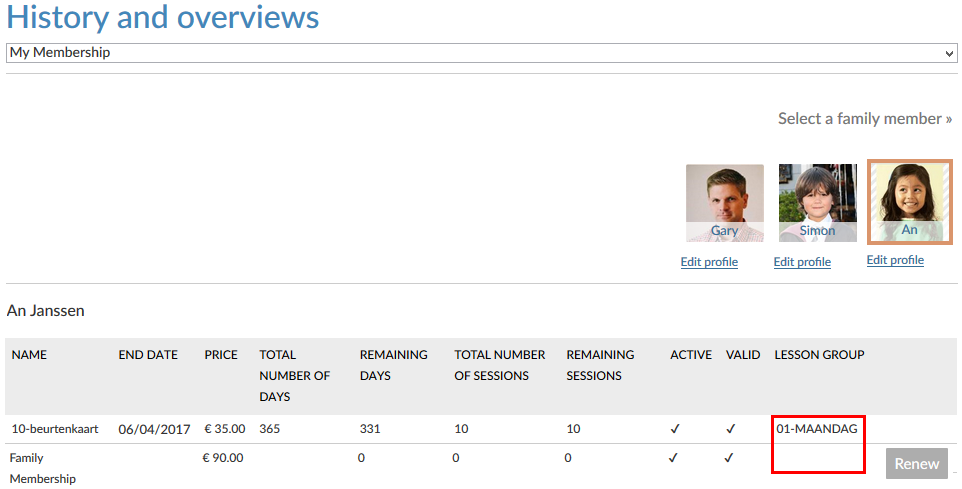Click the Valid checkmark for Family Membership
Image resolution: width=962 pixels, height=489 pixels.
pyautogui.click(x=729, y=458)
